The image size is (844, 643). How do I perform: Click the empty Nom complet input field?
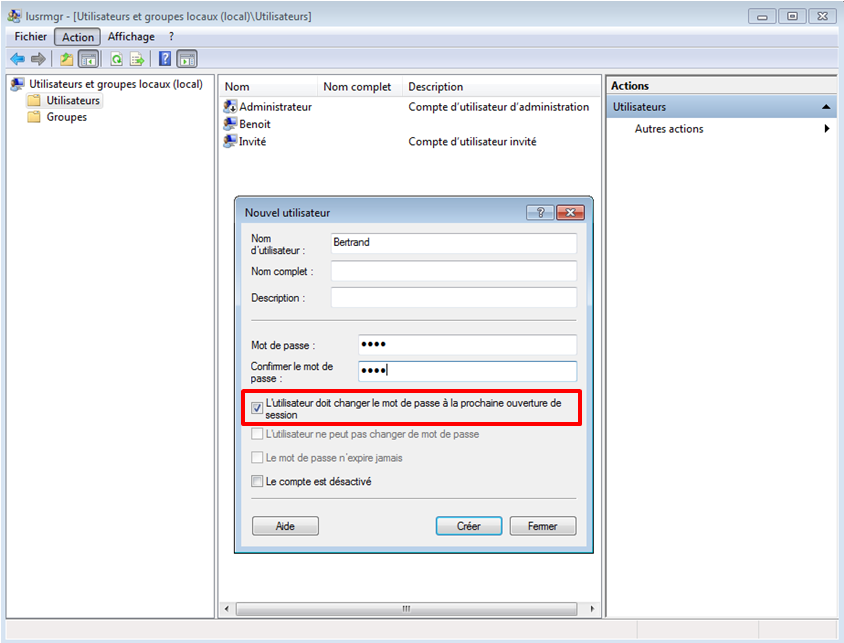click(x=454, y=271)
